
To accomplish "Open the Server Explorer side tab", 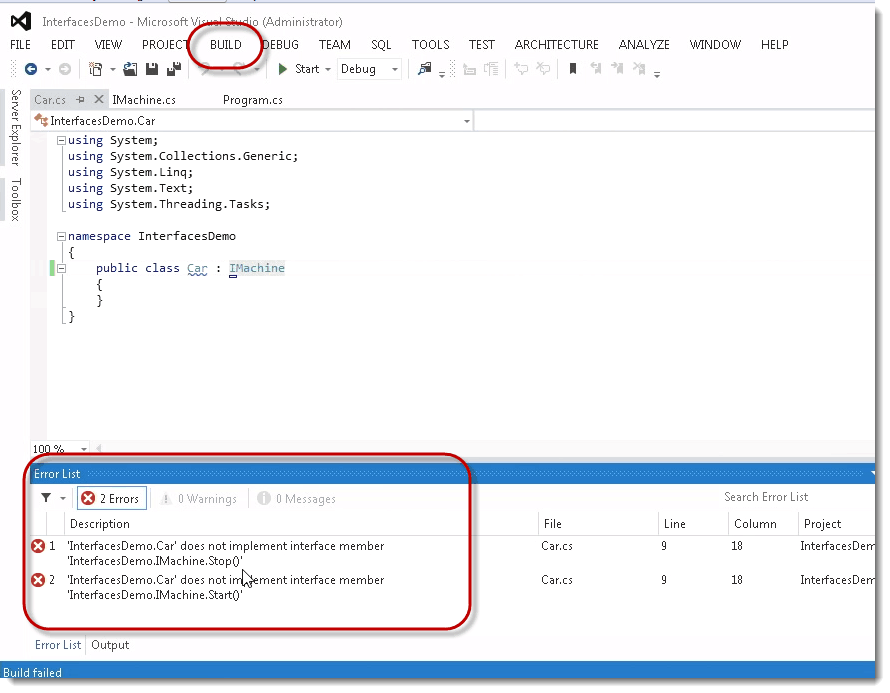I will coord(16,128).
